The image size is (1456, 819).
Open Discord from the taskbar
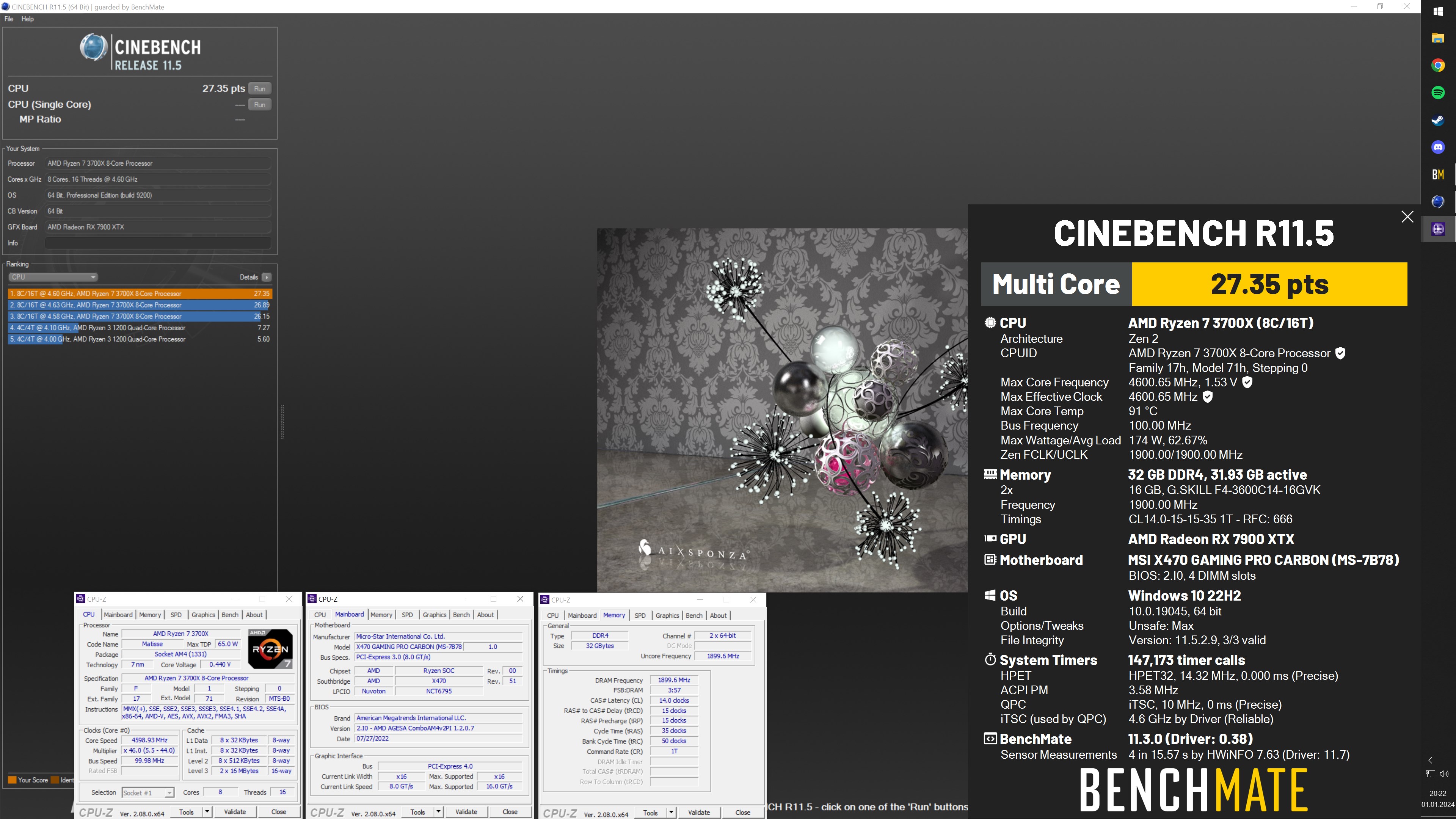click(1438, 147)
